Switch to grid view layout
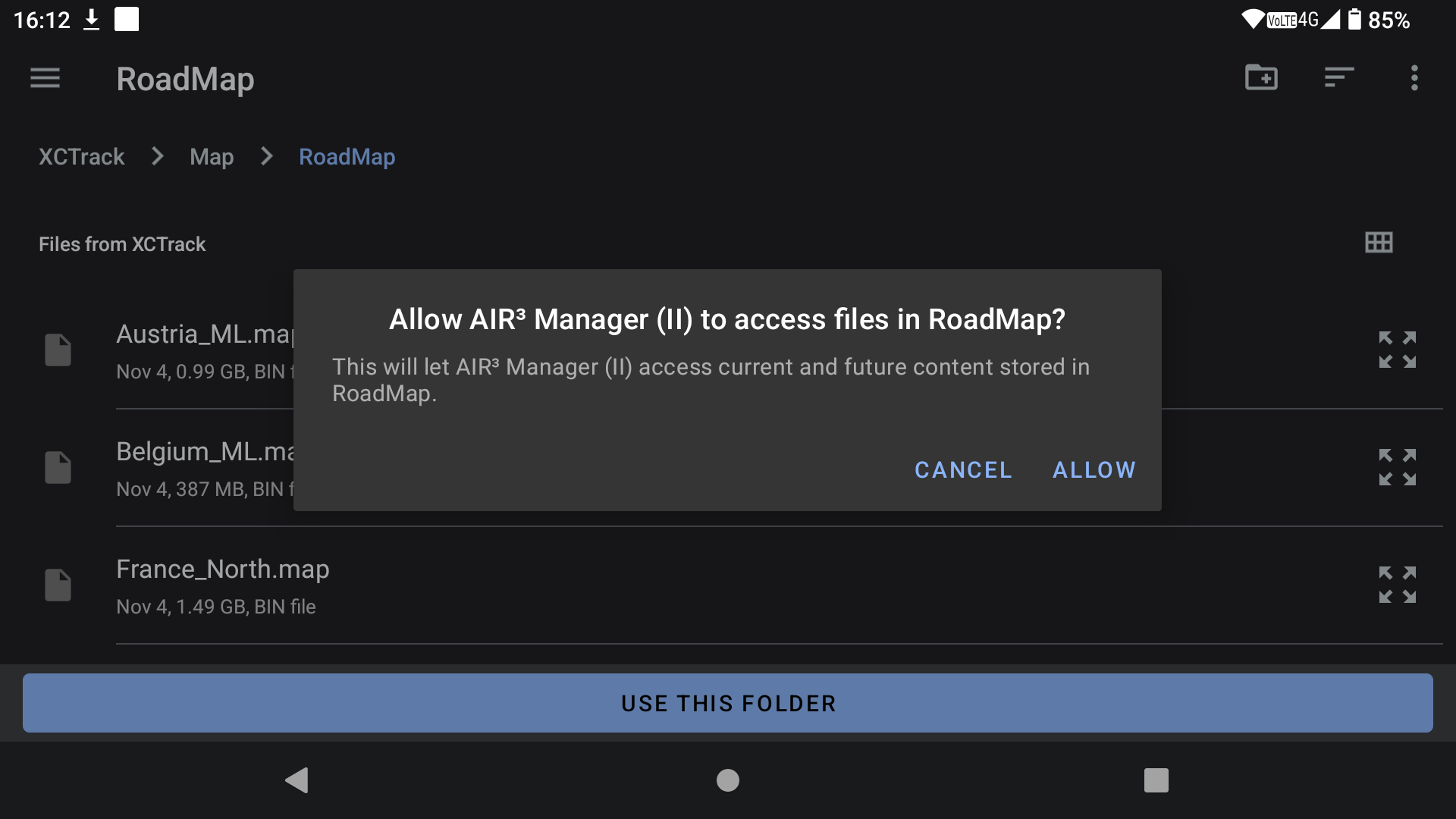1456x819 pixels. tap(1378, 243)
